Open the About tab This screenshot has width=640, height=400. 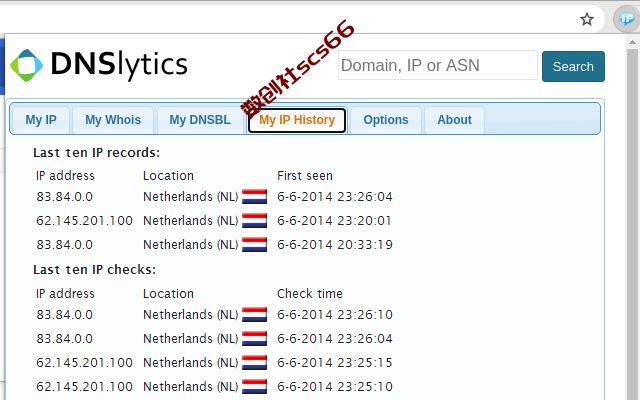[454, 120]
